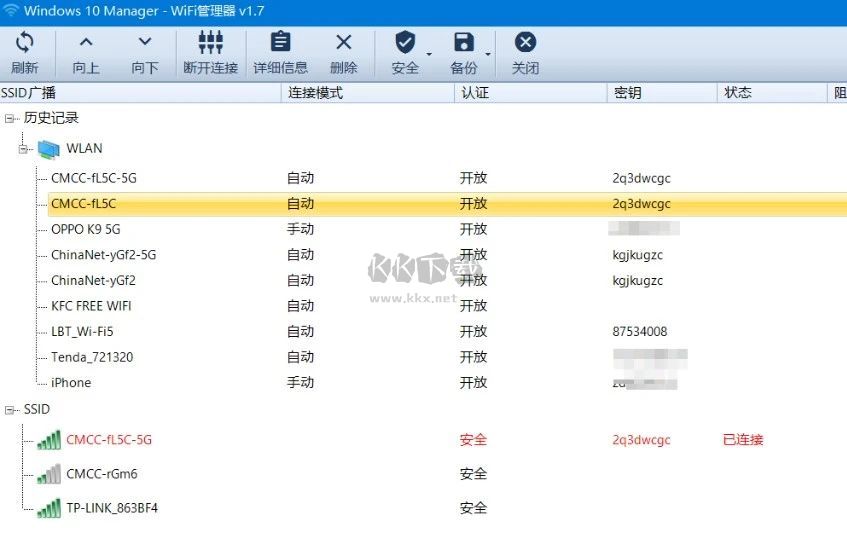Select history entry CMCC-fL5C-5G
The width and height of the screenshot is (847, 550).
coord(93,178)
